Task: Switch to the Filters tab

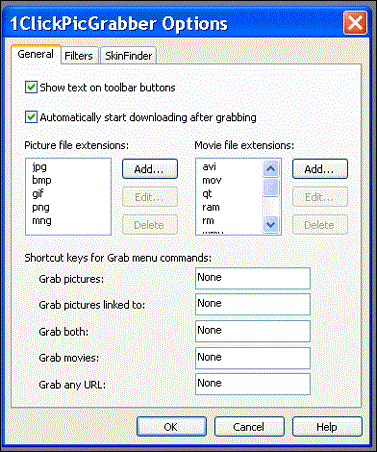Action: coord(79,56)
